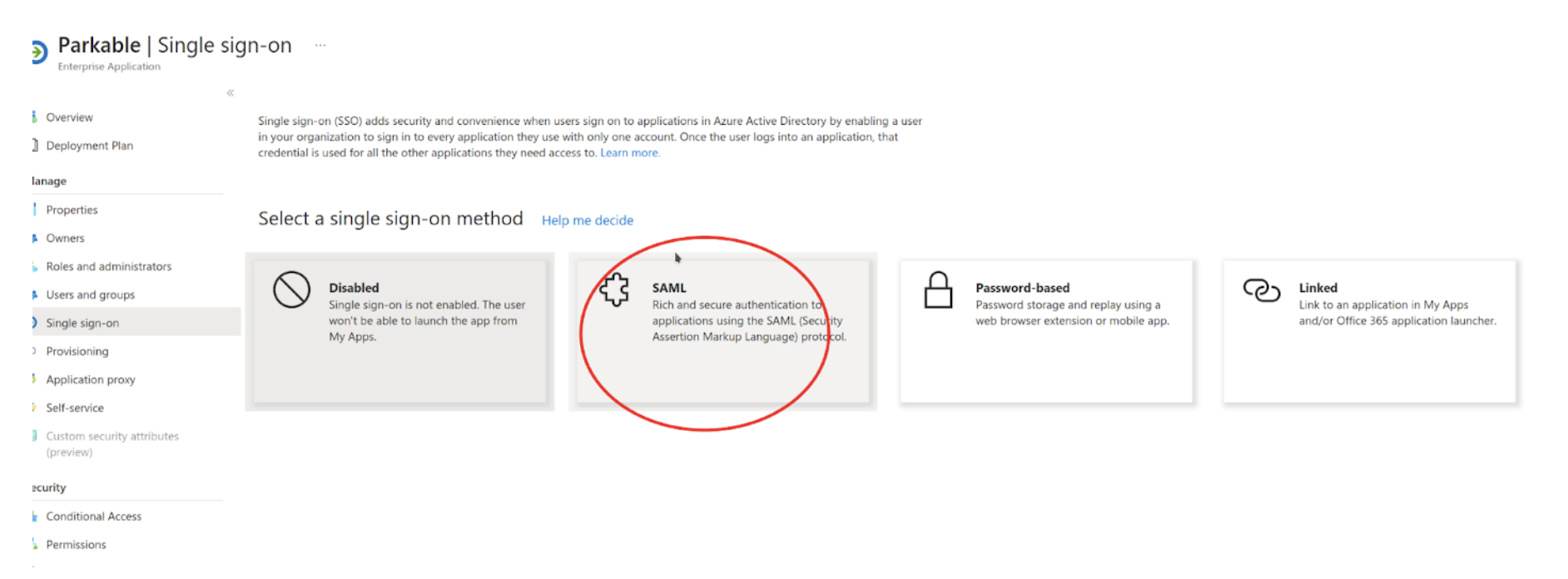Collapse the sidebar with double chevron
The height and width of the screenshot is (579, 1568).
click(231, 92)
